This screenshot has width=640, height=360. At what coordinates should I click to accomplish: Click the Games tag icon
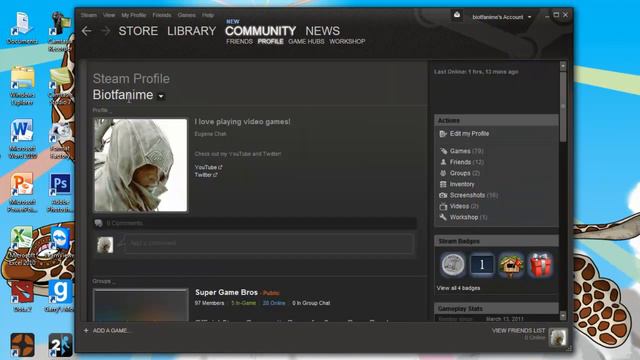[443, 151]
